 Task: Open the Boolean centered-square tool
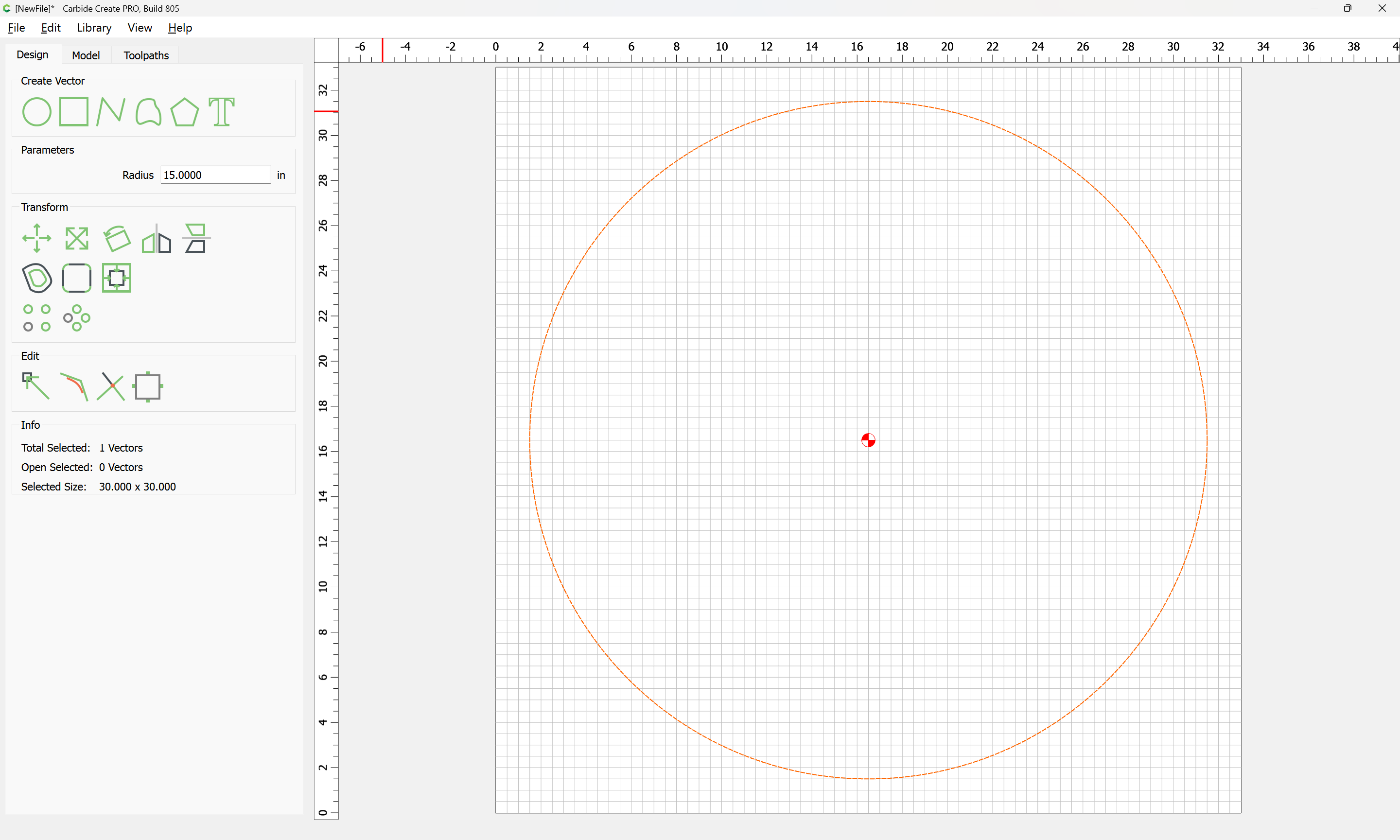pyautogui.click(x=117, y=278)
